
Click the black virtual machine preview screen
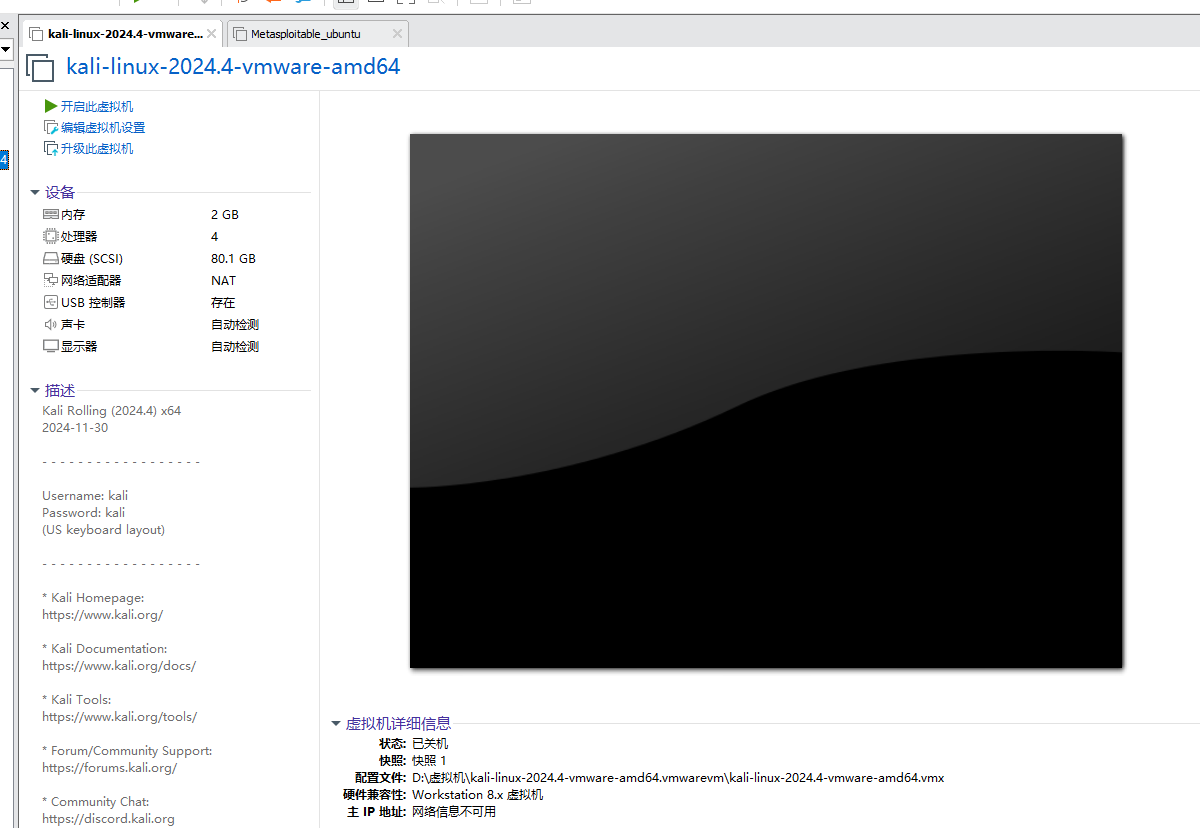click(x=766, y=400)
